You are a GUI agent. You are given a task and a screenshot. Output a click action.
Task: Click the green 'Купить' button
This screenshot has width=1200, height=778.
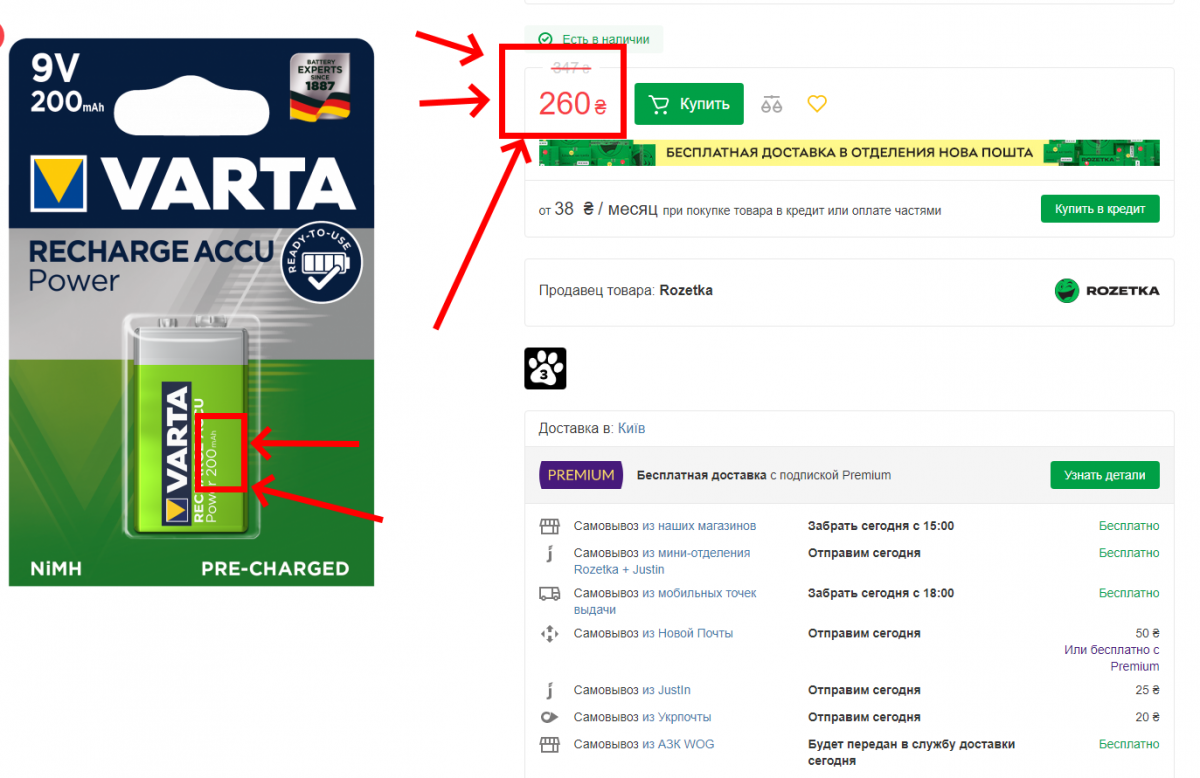pyautogui.click(x=689, y=104)
